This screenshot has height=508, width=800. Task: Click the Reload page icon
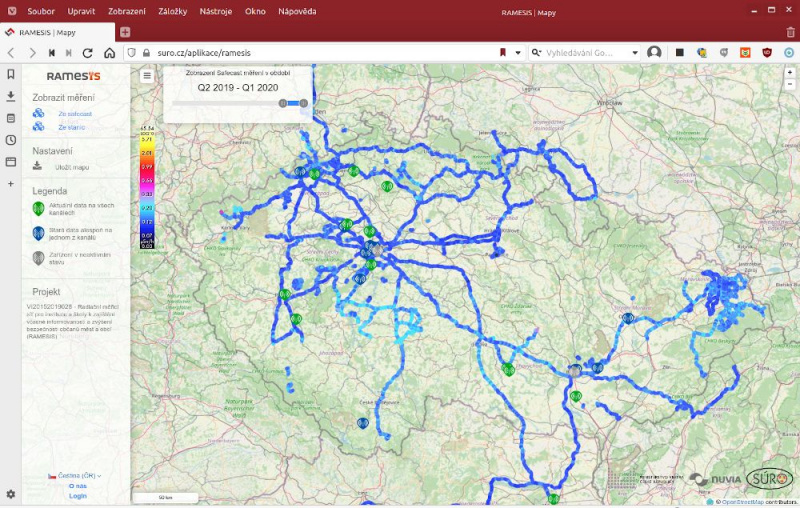click(88, 53)
